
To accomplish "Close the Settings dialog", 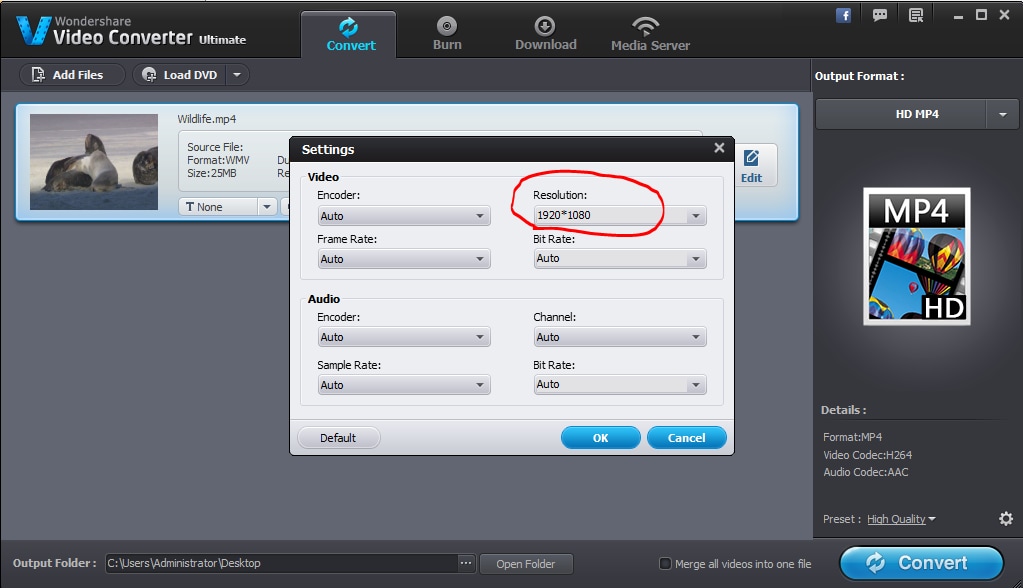I will tap(719, 148).
